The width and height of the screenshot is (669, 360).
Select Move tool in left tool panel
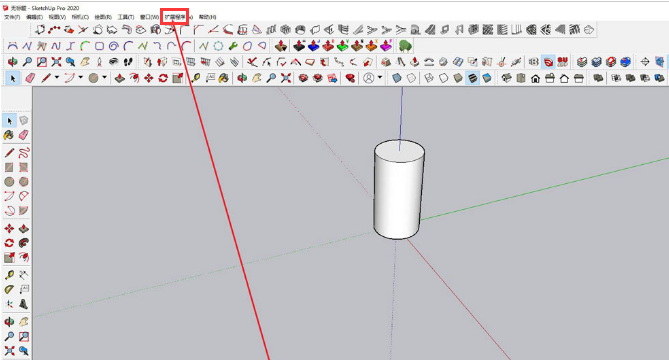click(x=9, y=229)
